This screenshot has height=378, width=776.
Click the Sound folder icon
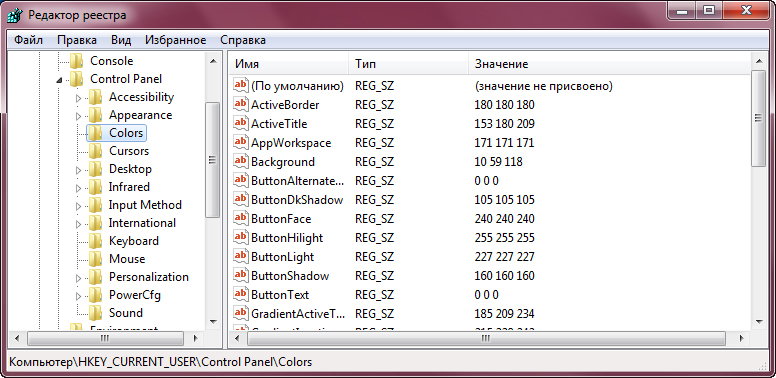(96, 313)
